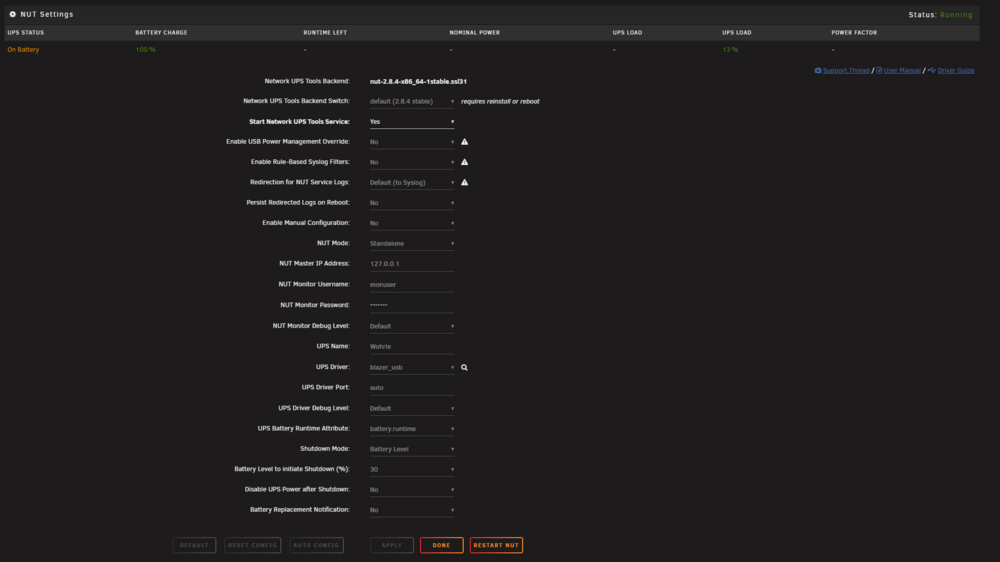This screenshot has height=562, width=1000.
Task: Click the NOMINAL POWER column header
Action: (474, 33)
